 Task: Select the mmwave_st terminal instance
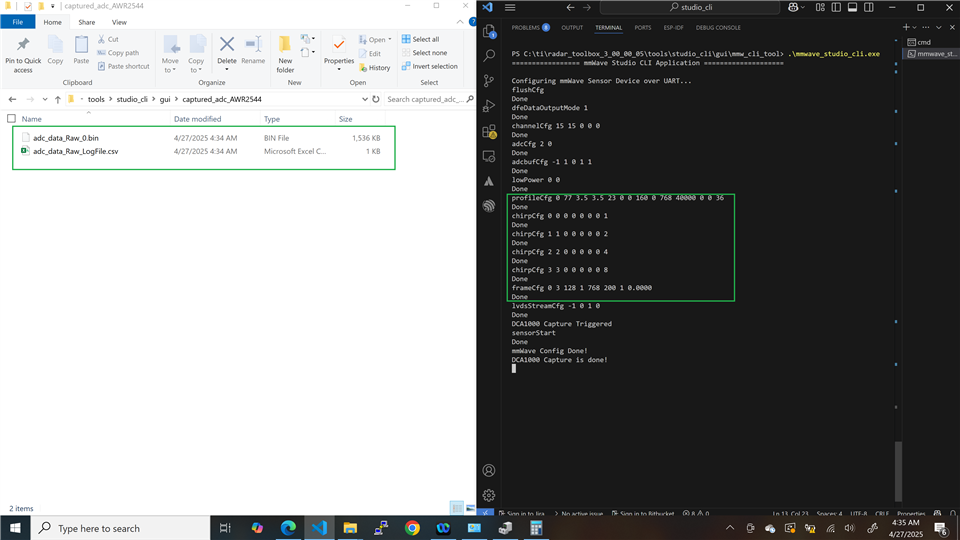(x=930, y=54)
